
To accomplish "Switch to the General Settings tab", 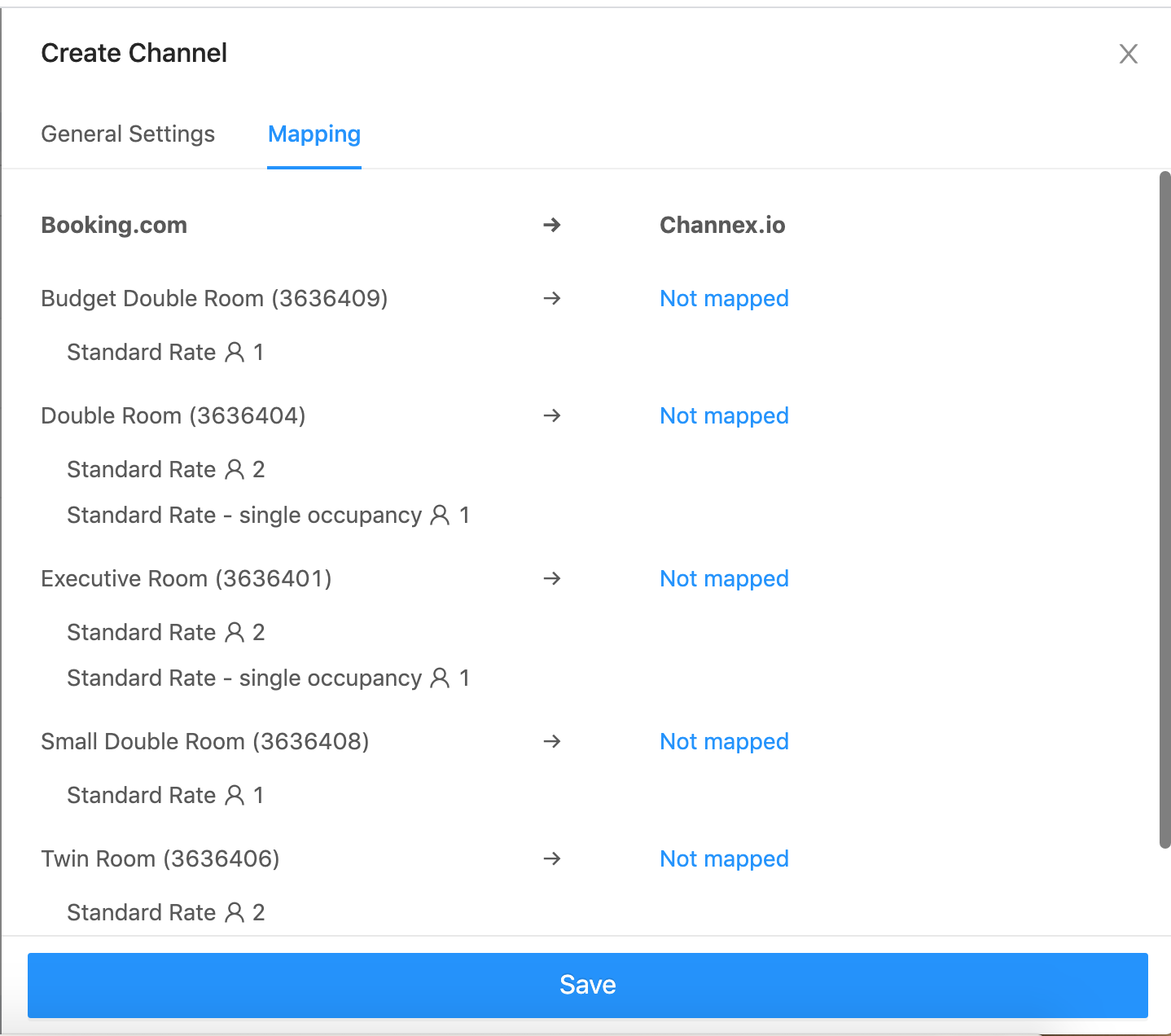I will pos(128,134).
